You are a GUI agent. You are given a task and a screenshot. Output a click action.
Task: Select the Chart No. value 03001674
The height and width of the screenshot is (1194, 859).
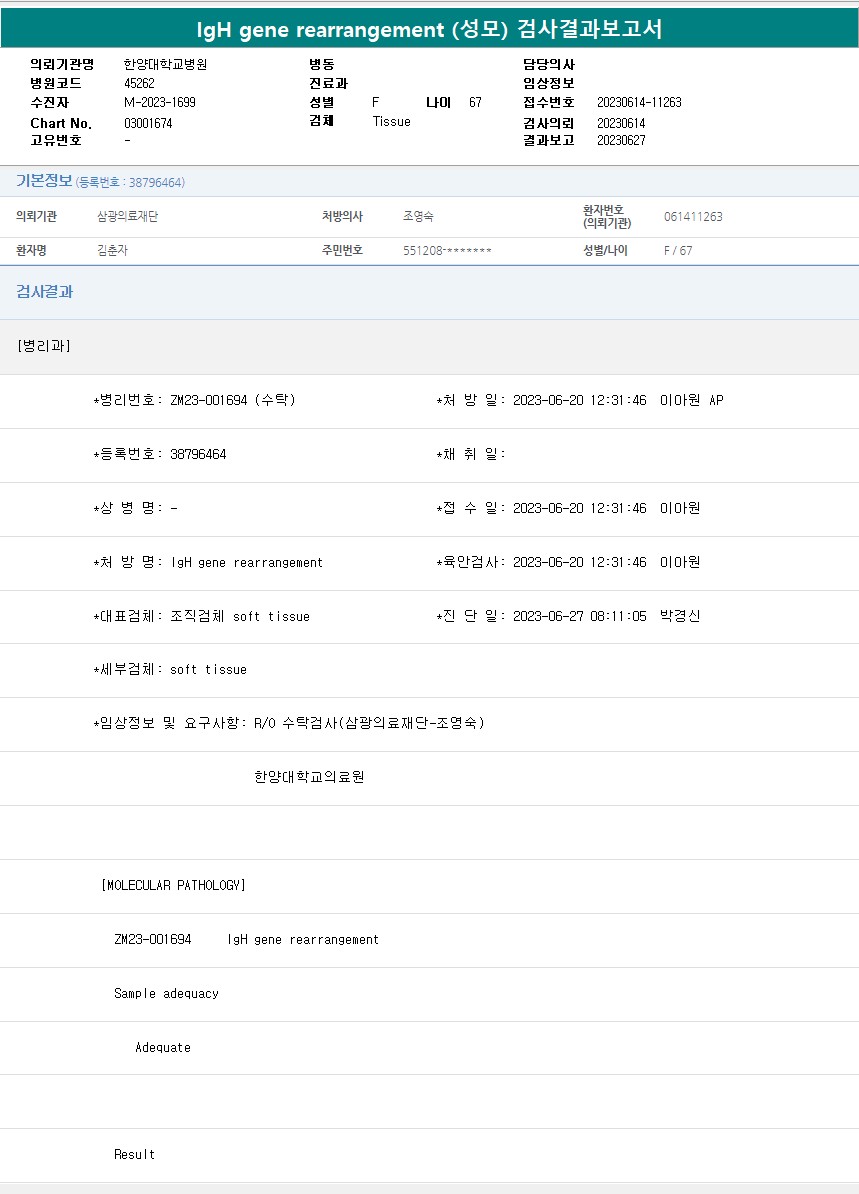148,123
